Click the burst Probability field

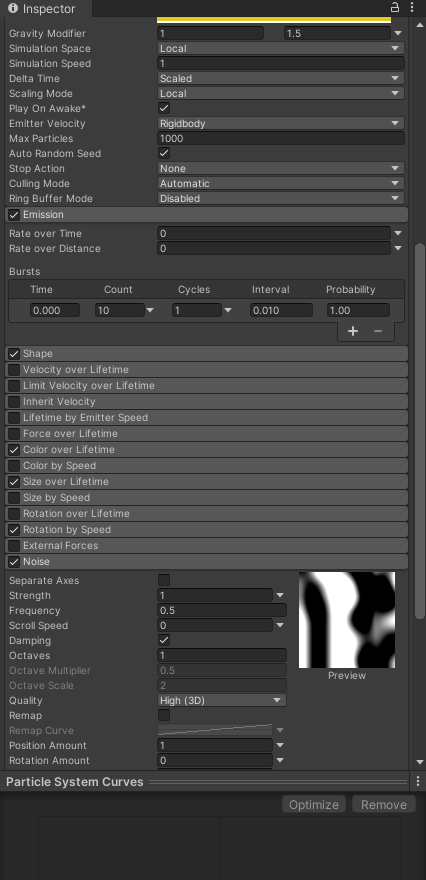[358, 310]
